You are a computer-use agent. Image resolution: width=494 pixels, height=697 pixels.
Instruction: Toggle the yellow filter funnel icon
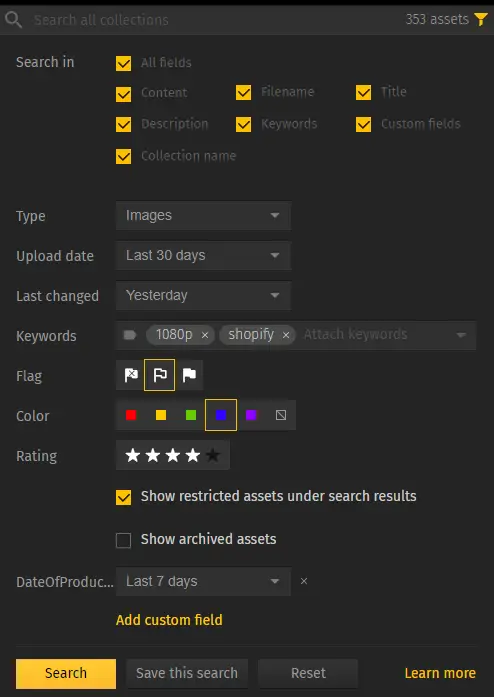[x=481, y=19]
